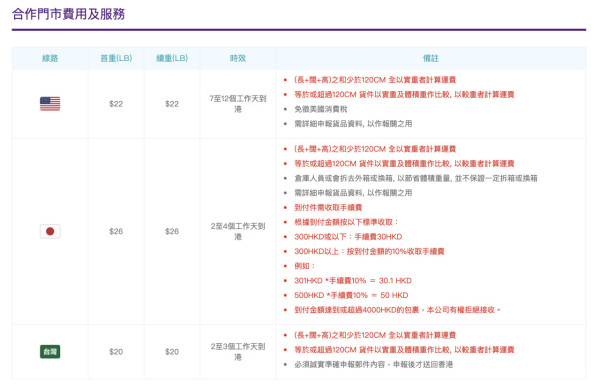Click 到付金額達到或超過4000HKD note
The width and height of the screenshot is (600, 390).
tap(397, 310)
